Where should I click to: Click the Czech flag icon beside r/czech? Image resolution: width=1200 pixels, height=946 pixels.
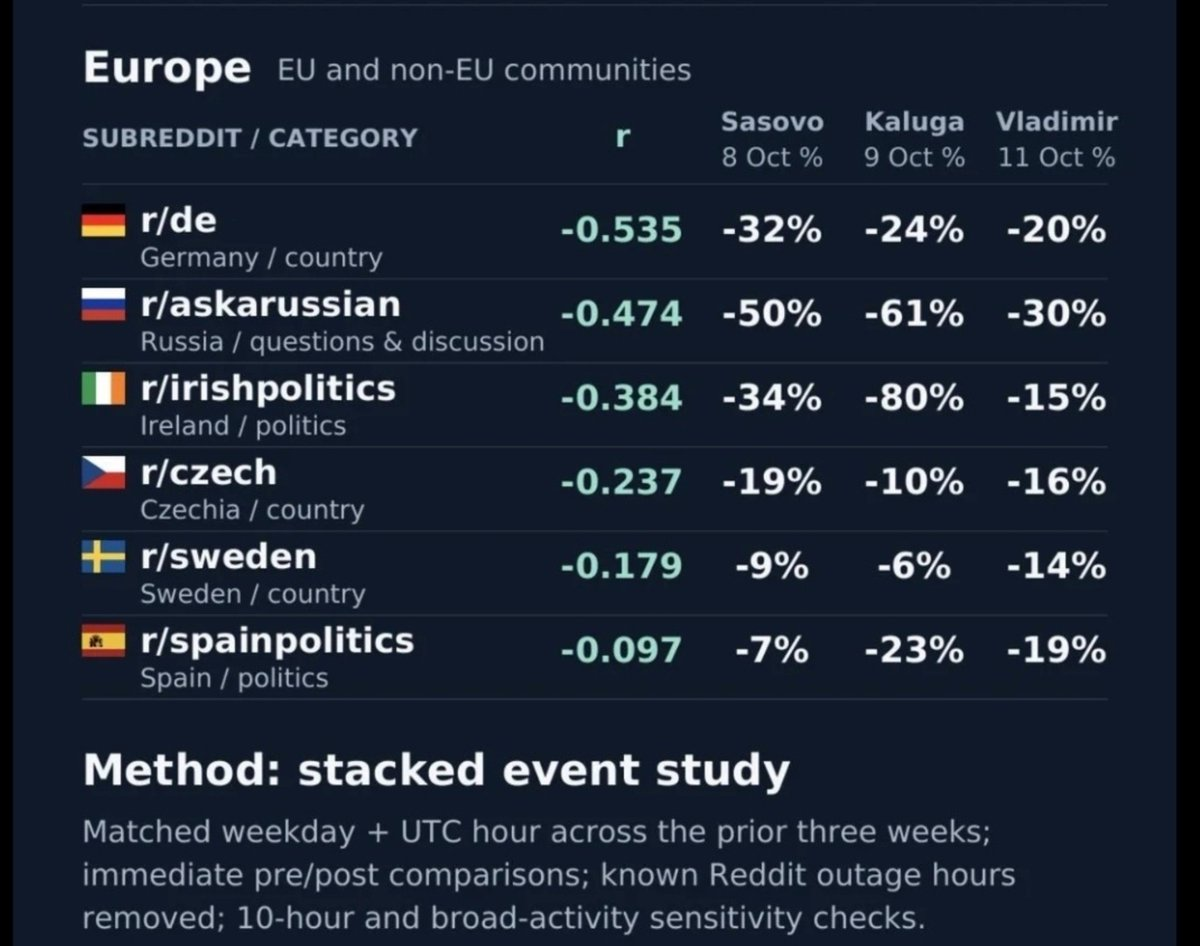(103, 472)
